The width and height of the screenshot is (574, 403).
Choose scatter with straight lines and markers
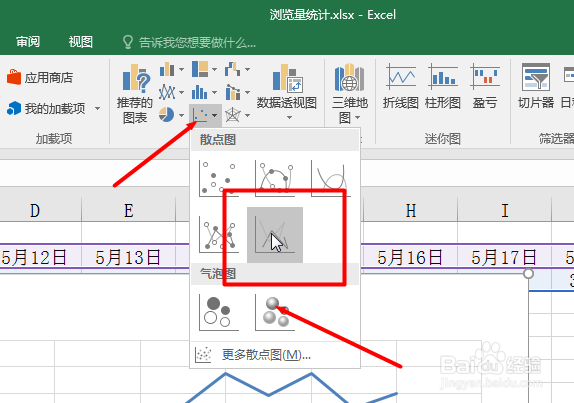click(x=219, y=235)
